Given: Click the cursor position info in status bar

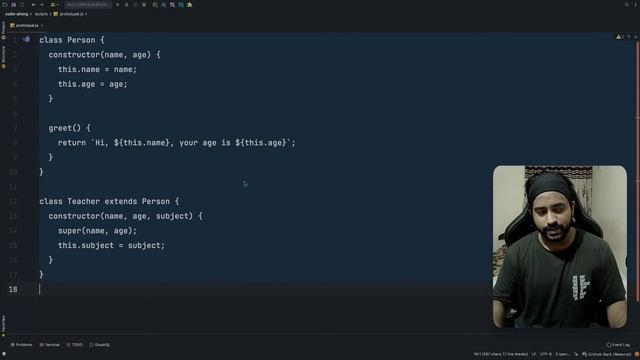Looking at the screenshot, I should 501,354.
